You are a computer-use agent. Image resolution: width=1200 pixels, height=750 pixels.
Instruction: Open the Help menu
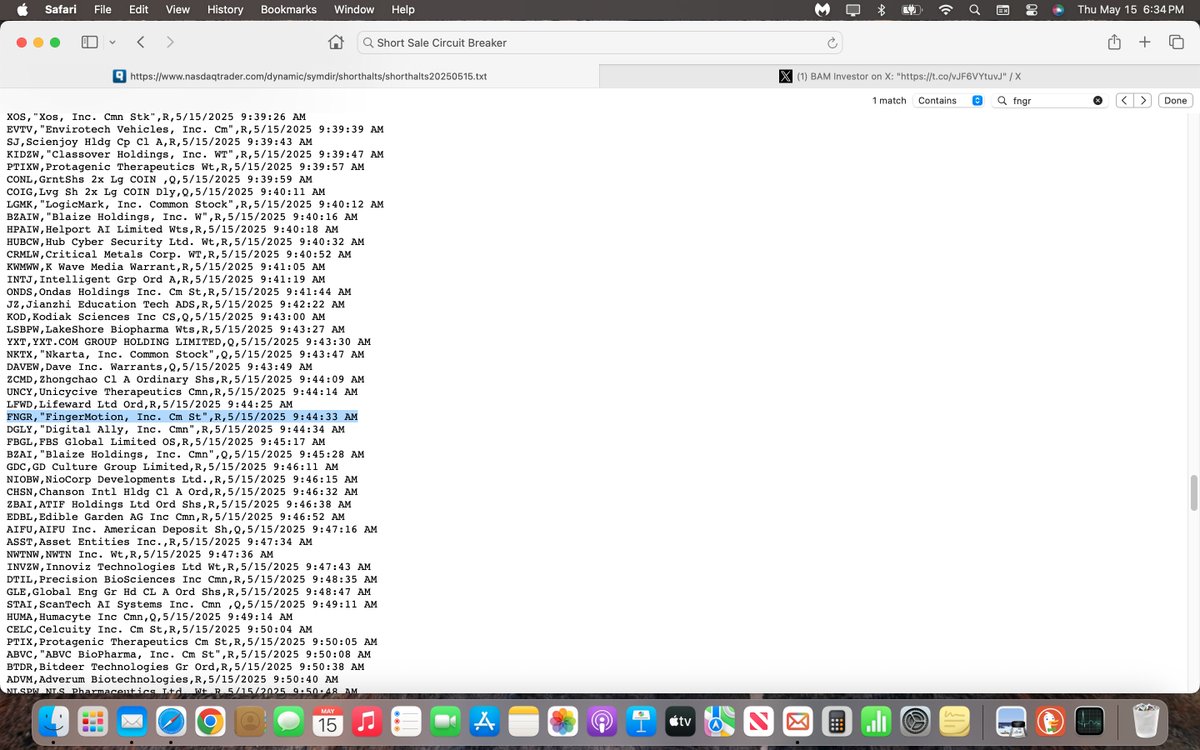pyautogui.click(x=403, y=9)
